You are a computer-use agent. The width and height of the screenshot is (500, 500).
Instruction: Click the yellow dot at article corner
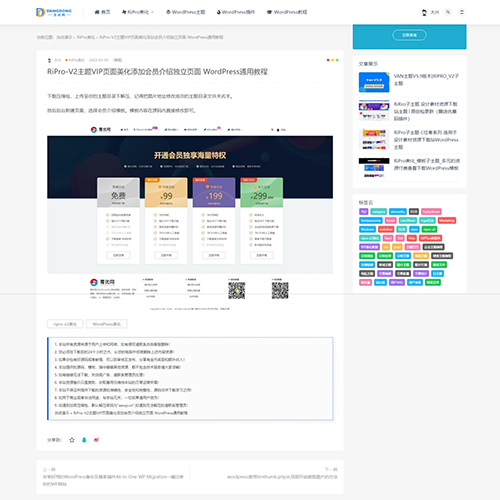tap(333, 60)
